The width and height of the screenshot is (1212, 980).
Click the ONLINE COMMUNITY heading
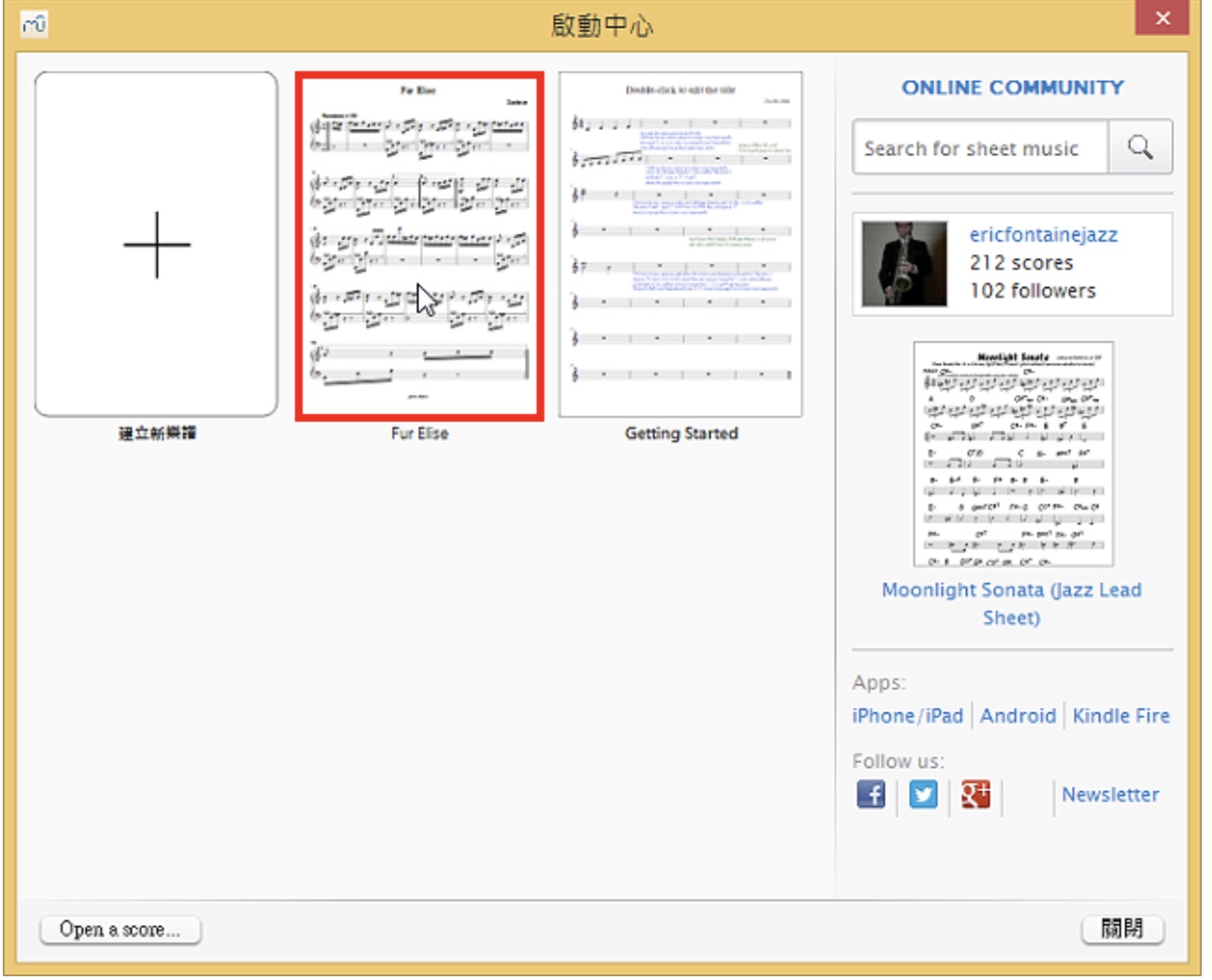pos(1012,87)
